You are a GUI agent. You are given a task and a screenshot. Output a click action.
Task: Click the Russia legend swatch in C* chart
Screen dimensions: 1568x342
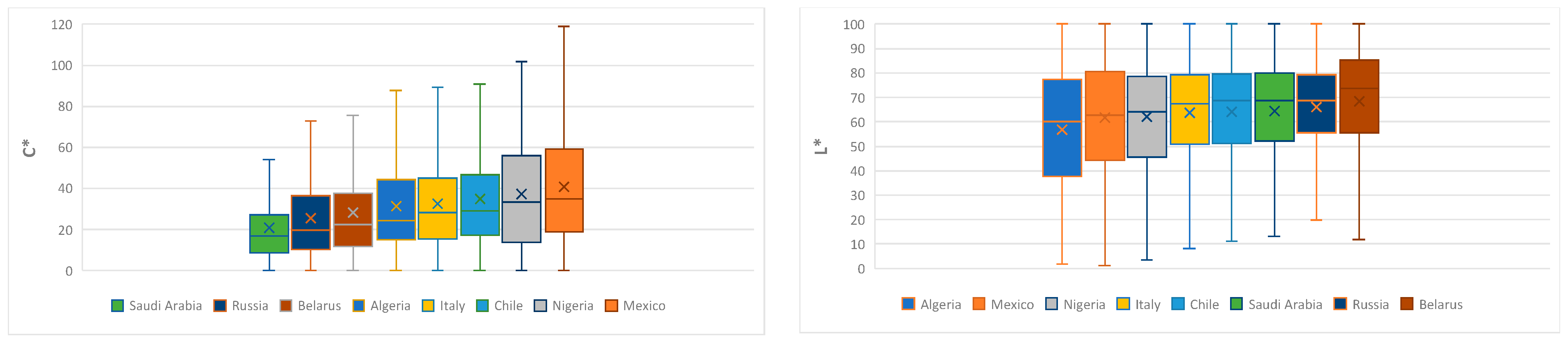tap(220, 305)
